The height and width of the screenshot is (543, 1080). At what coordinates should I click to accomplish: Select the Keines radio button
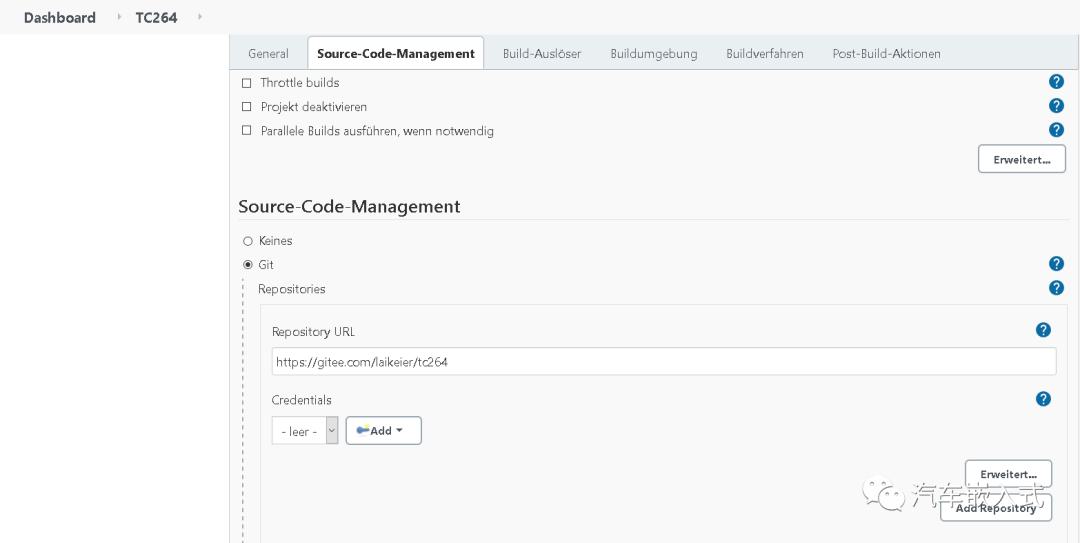(248, 241)
